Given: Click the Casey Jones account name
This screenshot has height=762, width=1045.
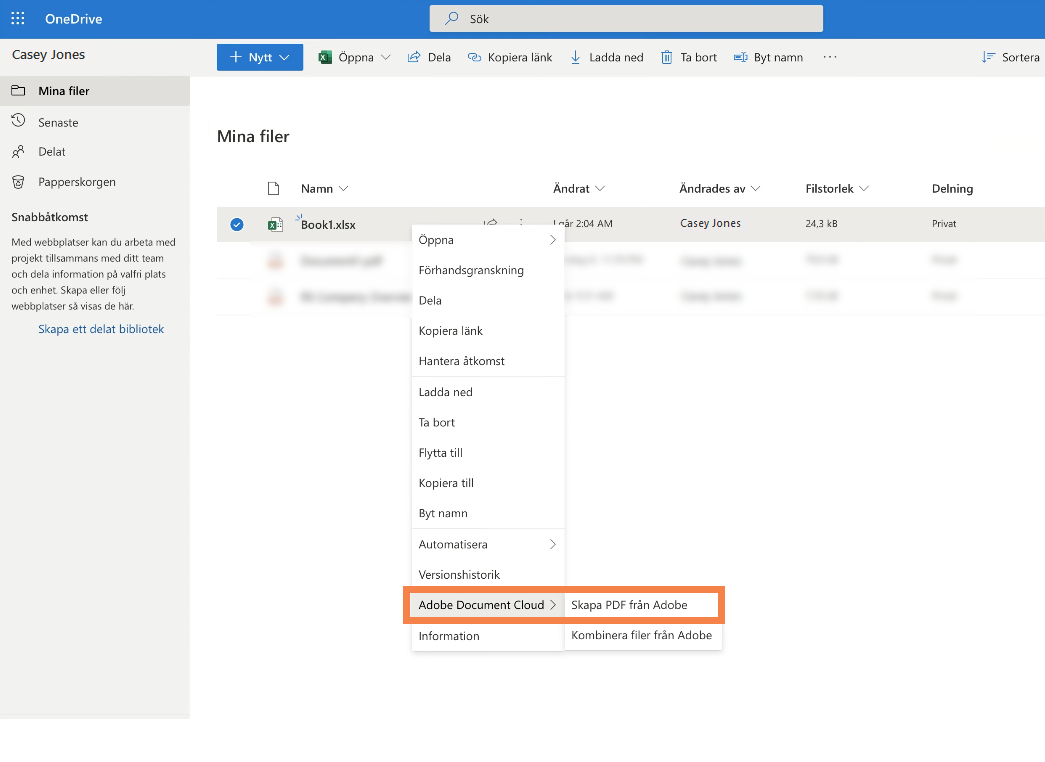Looking at the screenshot, I should (x=48, y=55).
